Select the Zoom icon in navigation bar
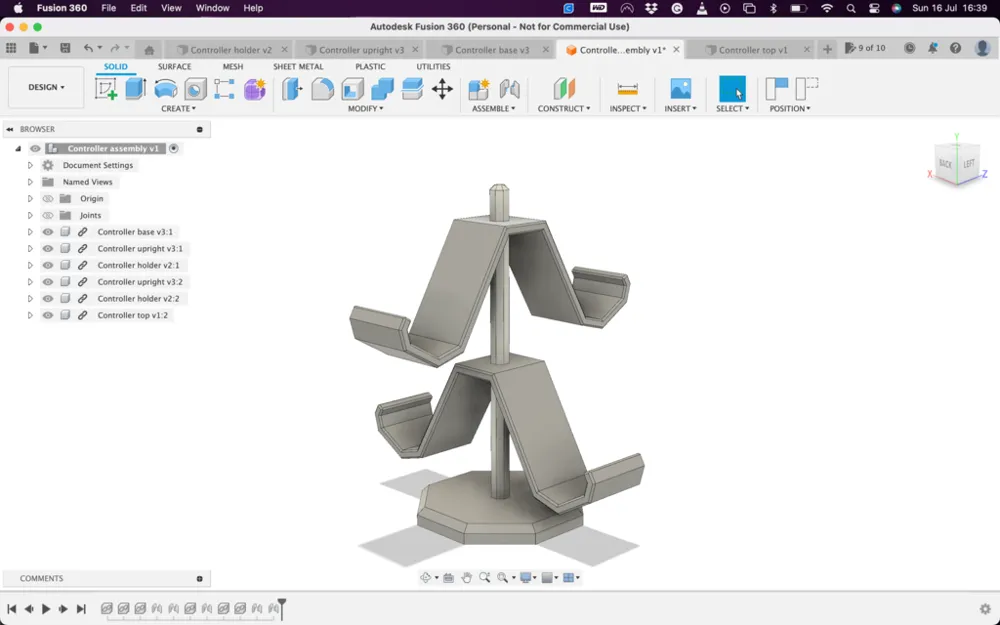 (x=483, y=577)
